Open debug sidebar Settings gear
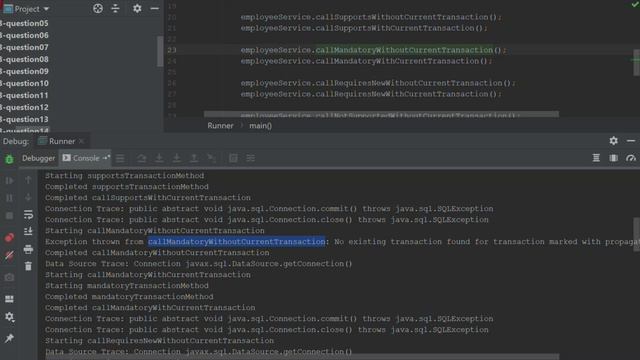The image size is (640, 360). coord(9,317)
